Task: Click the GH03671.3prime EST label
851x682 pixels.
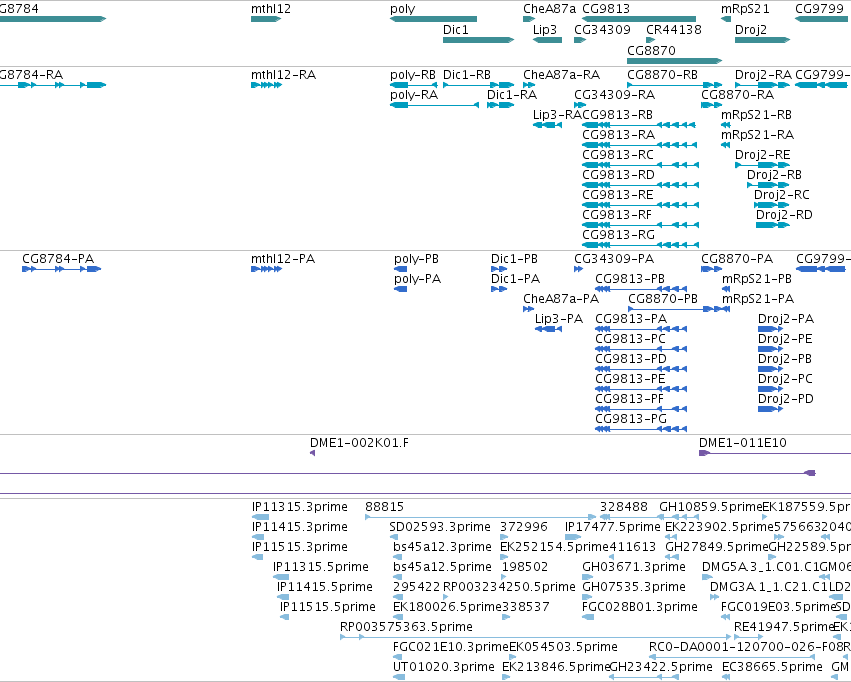Action: (634, 568)
